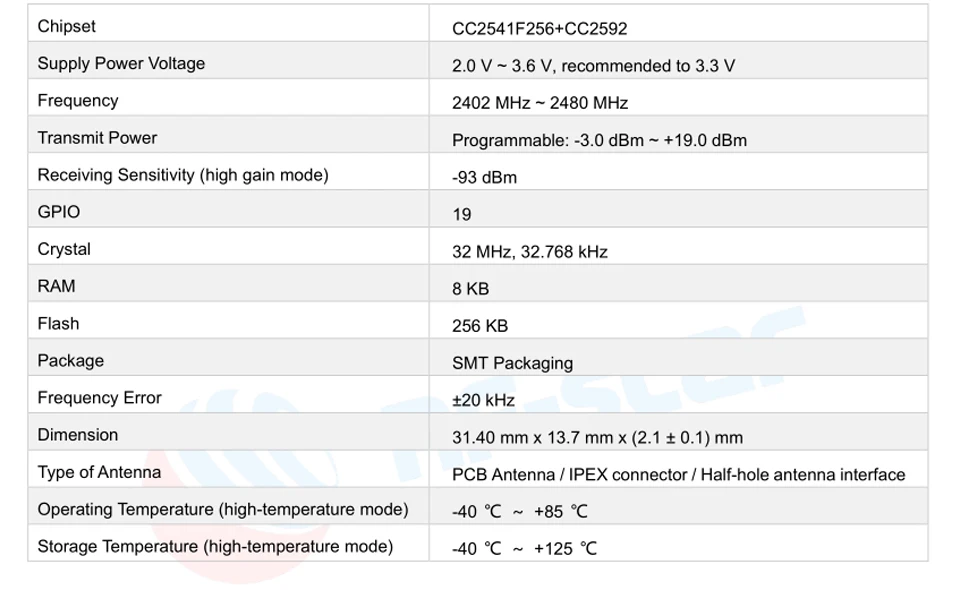Viewport: 960px width, 590px height.
Task: Click the Frequency row label
Action: tap(78, 101)
